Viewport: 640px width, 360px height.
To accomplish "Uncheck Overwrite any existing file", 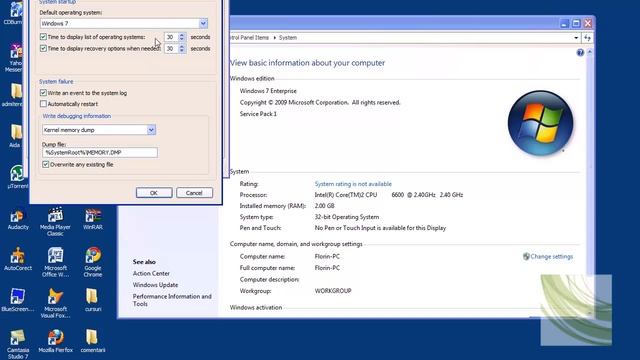I will coord(46,164).
